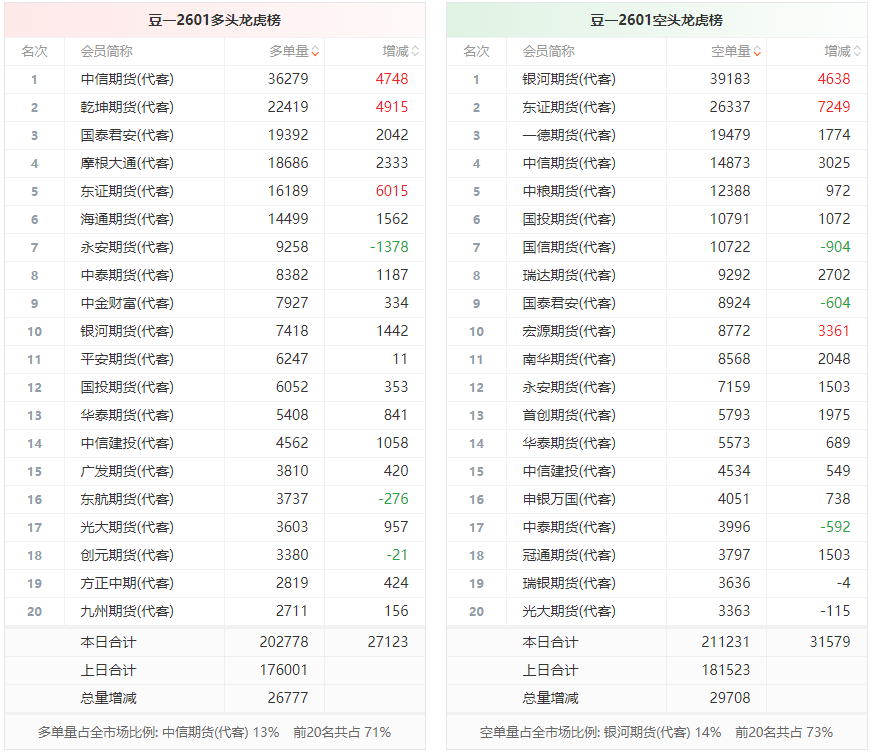Select short total 211231
Screen dimensions: 873x755
click(726, 642)
